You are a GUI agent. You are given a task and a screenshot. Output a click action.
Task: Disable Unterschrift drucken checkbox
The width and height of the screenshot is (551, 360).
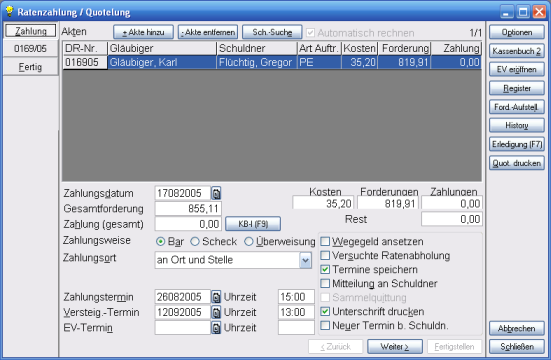pyautogui.click(x=325, y=311)
